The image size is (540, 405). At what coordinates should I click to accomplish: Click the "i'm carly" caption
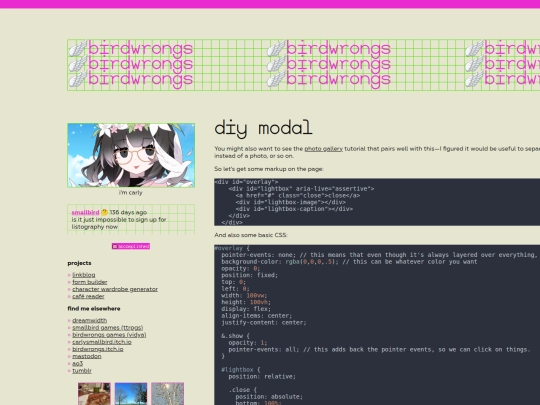131,193
